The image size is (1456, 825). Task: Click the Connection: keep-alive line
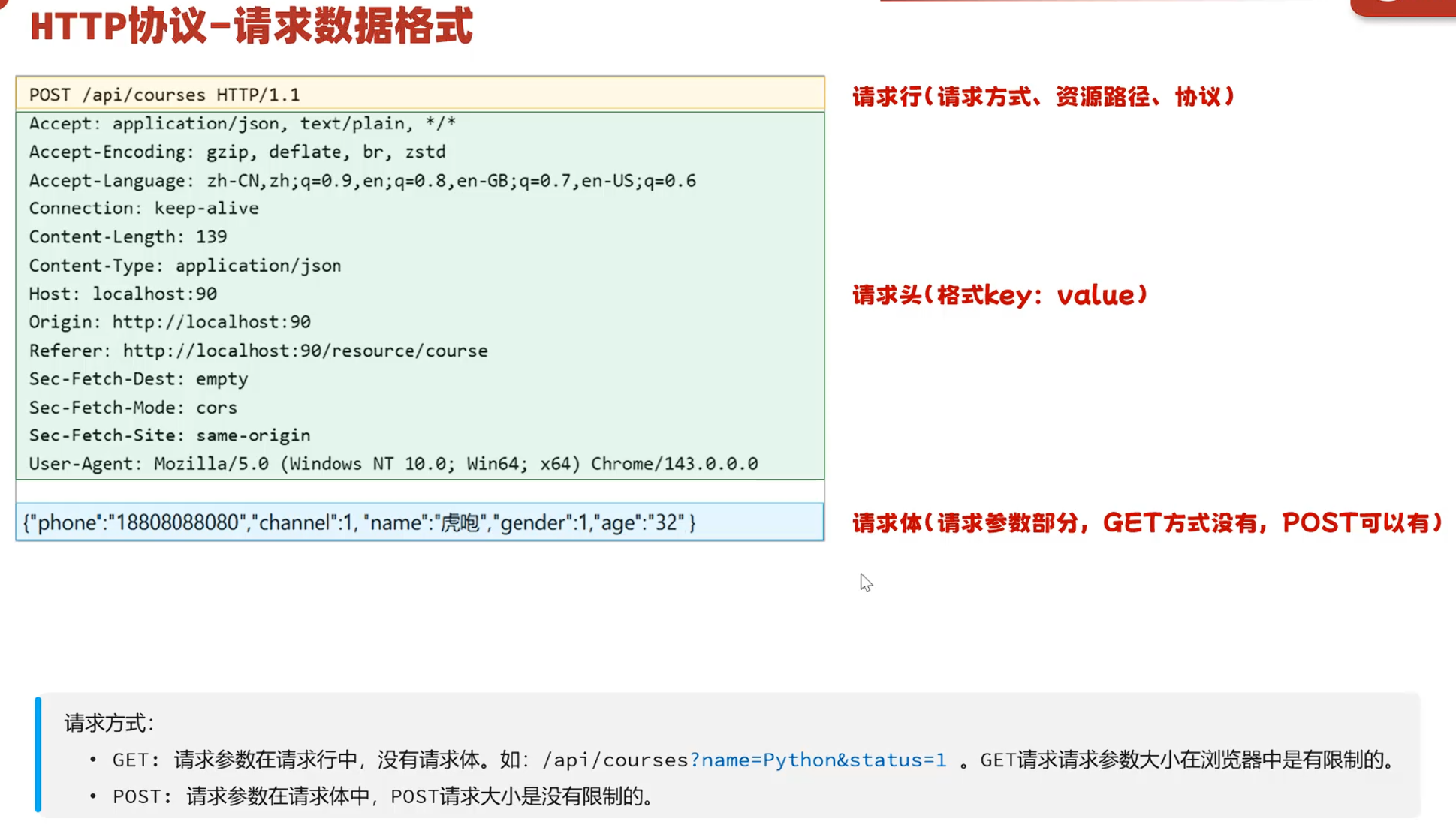pos(144,208)
